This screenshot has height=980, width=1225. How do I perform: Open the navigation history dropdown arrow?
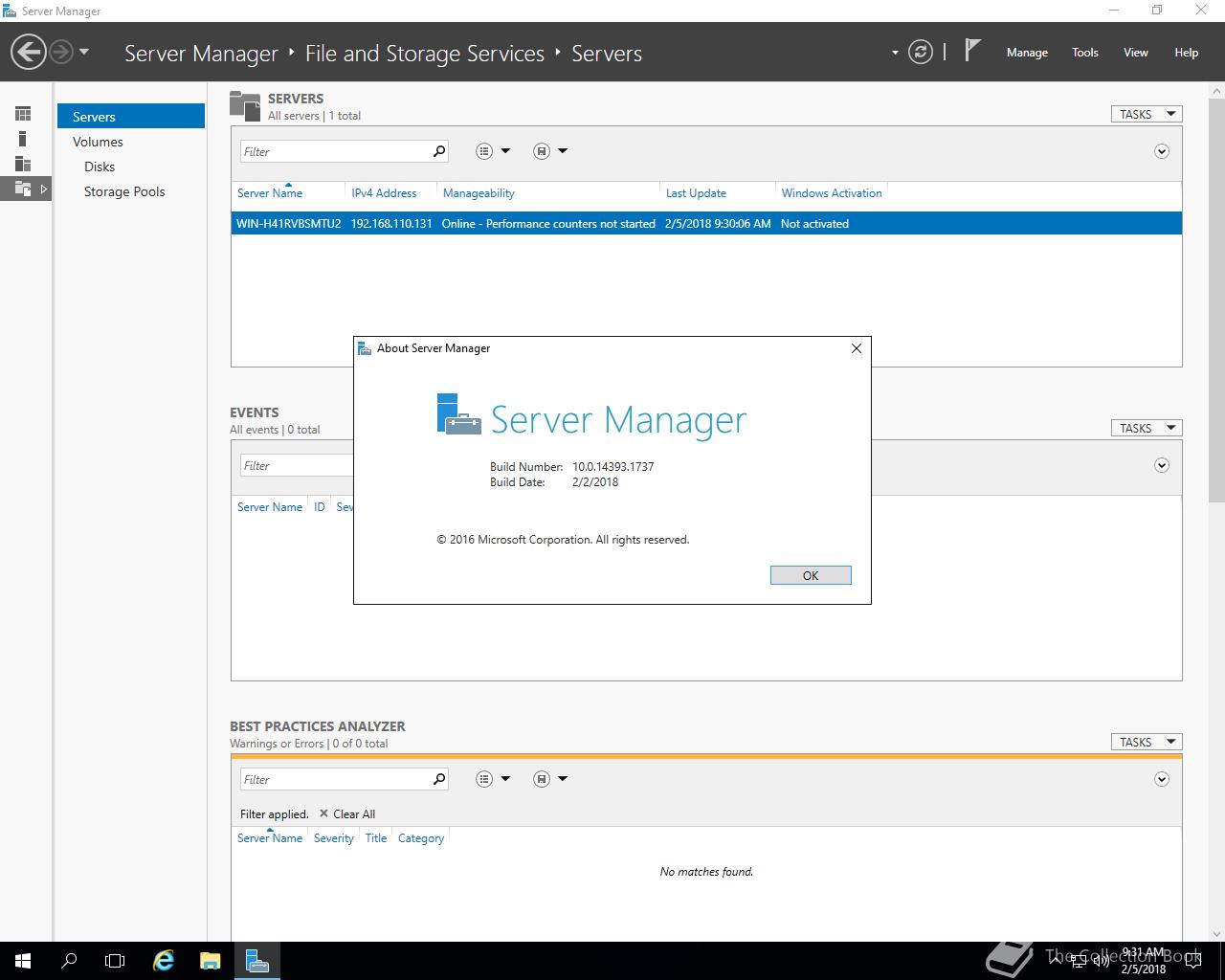(84, 52)
